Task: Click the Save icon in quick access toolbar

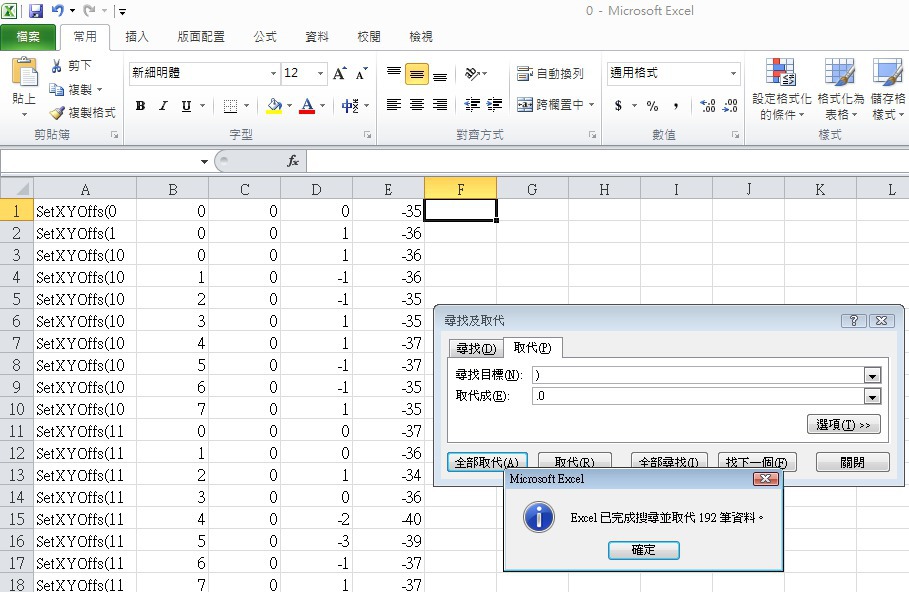Action: tap(36, 11)
